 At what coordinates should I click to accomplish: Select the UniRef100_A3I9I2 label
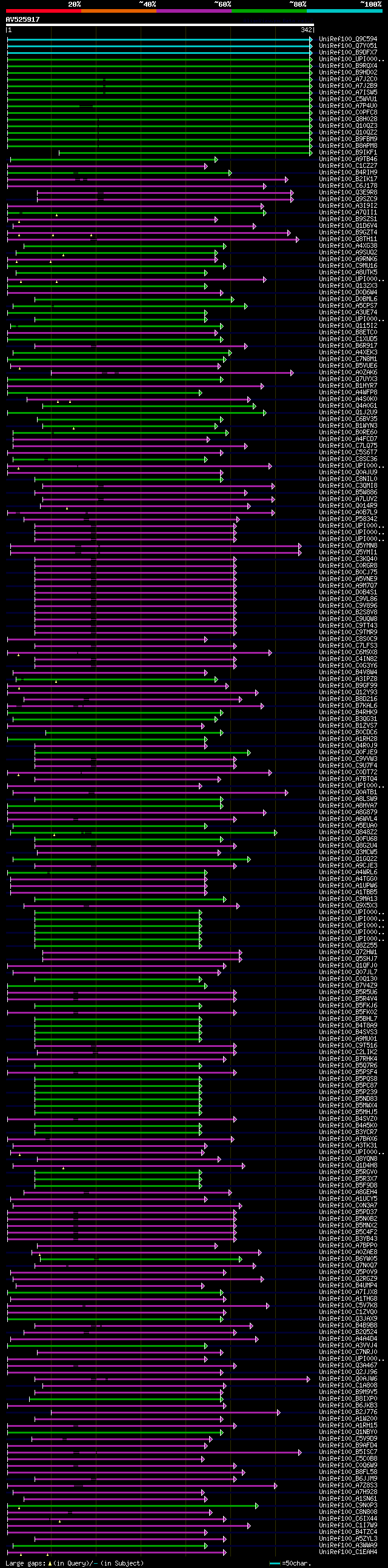pyautogui.click(x=348, y=207)
